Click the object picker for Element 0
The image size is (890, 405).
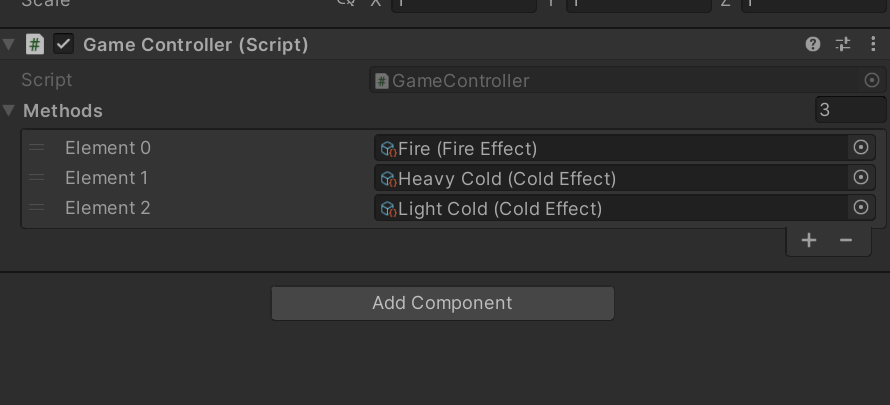tap(860, 148)
